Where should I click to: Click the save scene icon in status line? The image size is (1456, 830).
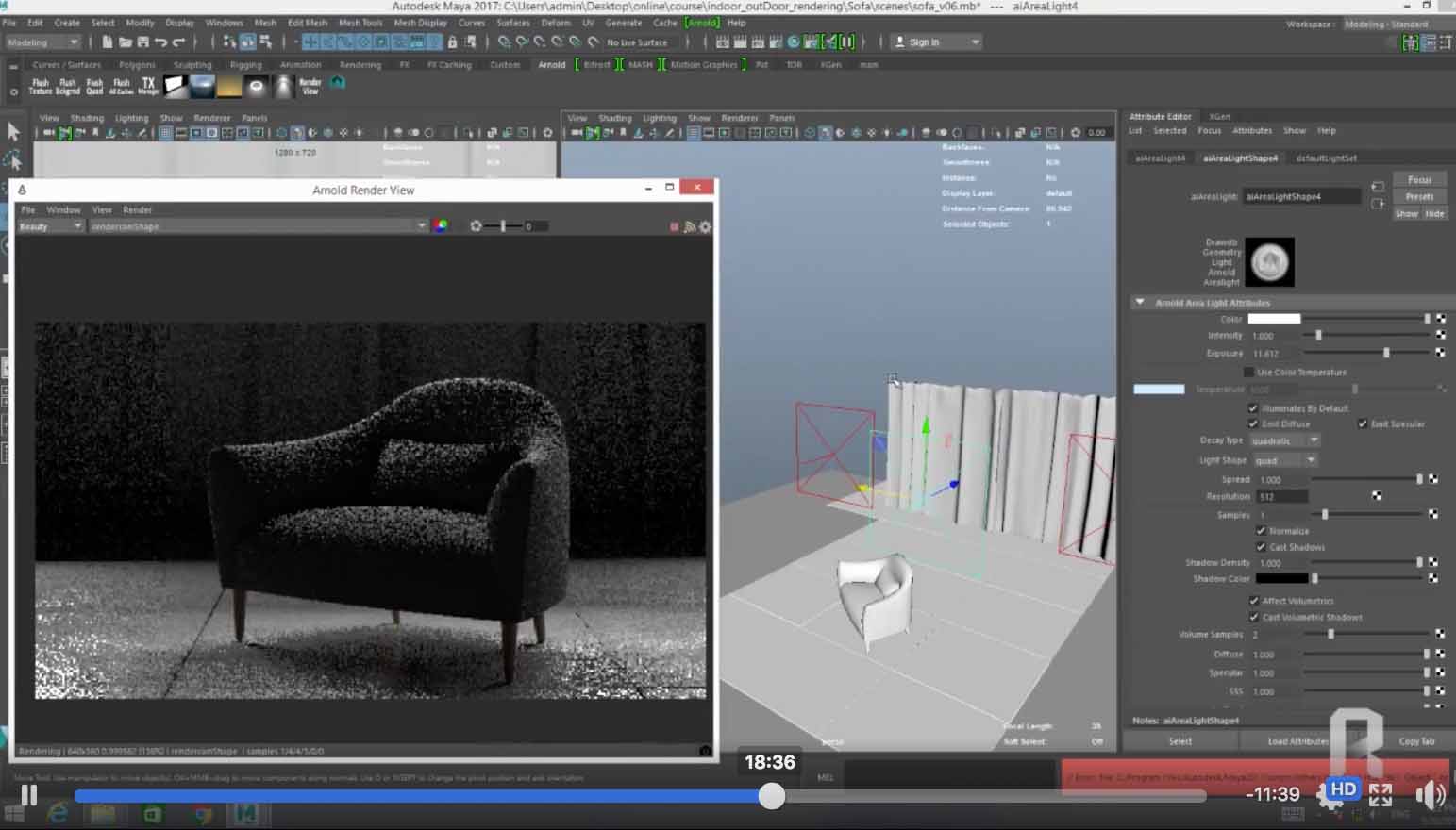[x=143, y=42]
